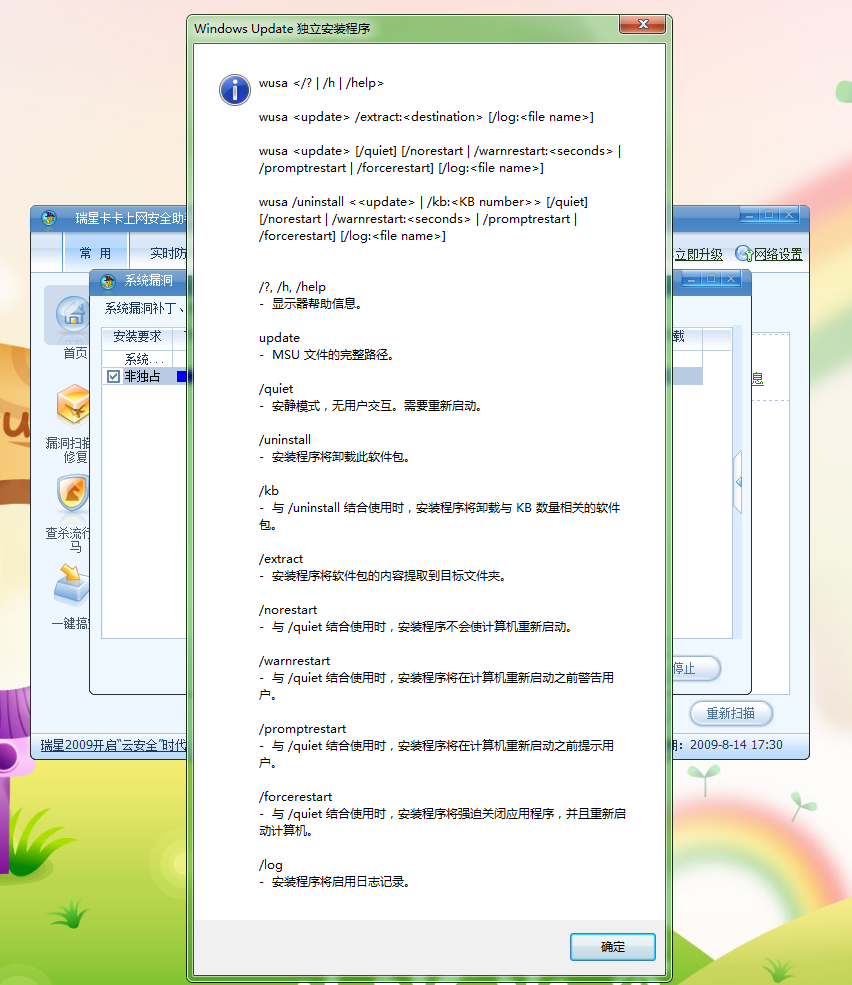Click the 安装要求 column header
852x985 pixels.
[x=137, y=337]
